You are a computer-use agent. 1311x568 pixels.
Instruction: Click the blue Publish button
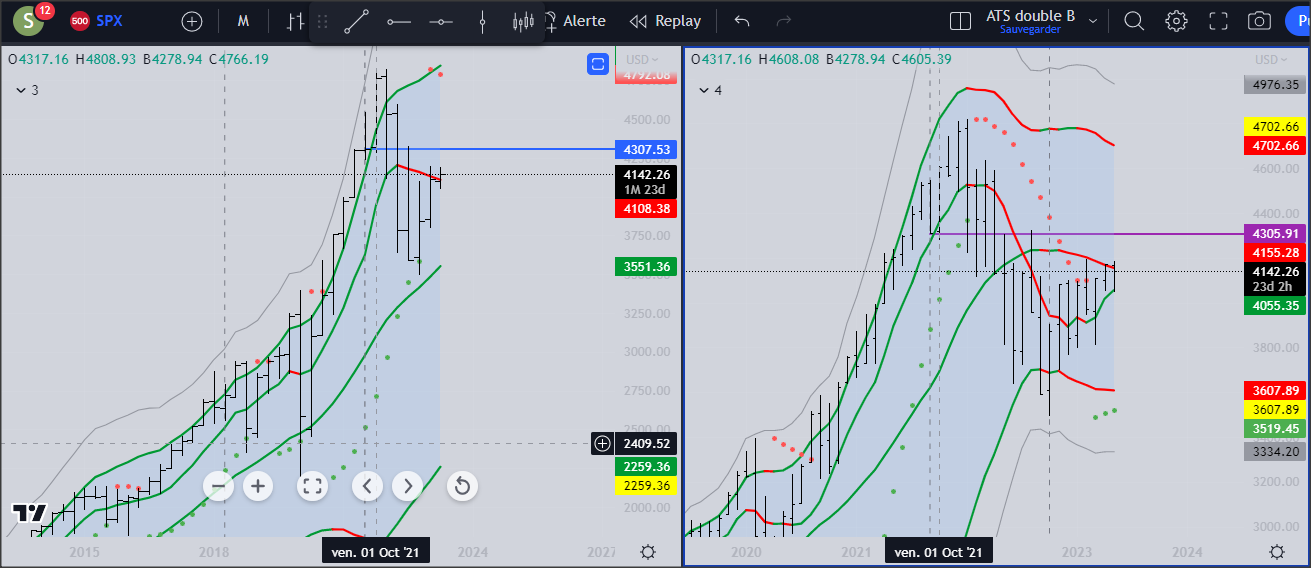[1298, 21]
